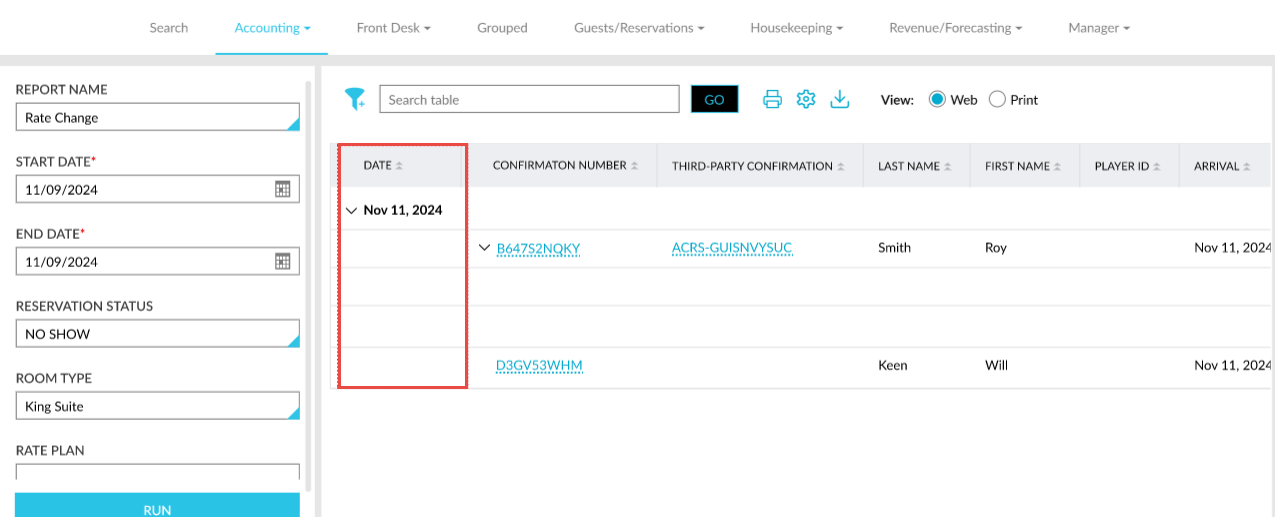Screen dimensions: 1275x517
Task: Expand the B647S2NQKY reservation row
Action: (x=484, y=248)
